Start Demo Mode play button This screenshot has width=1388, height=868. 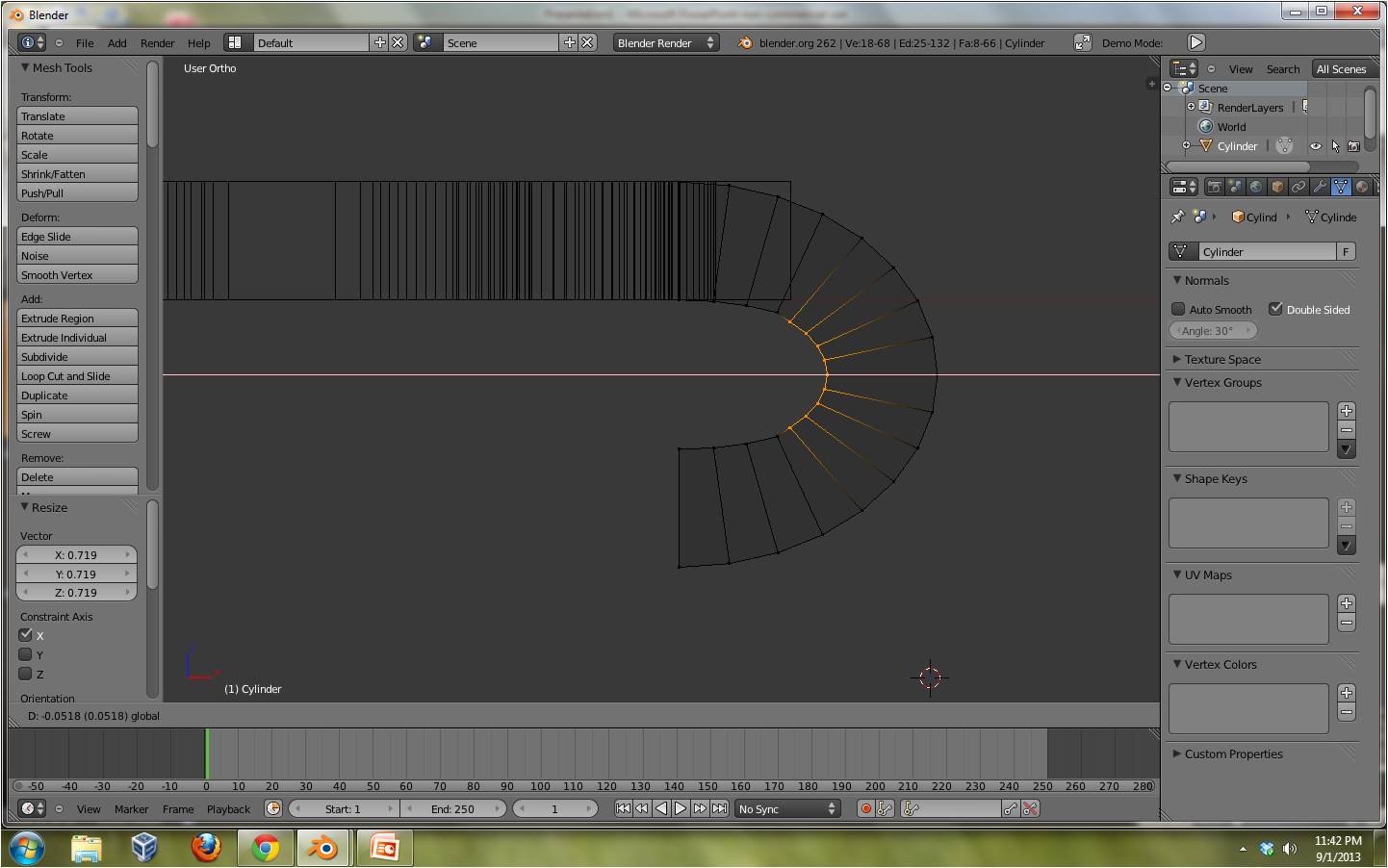[1195, 42]
